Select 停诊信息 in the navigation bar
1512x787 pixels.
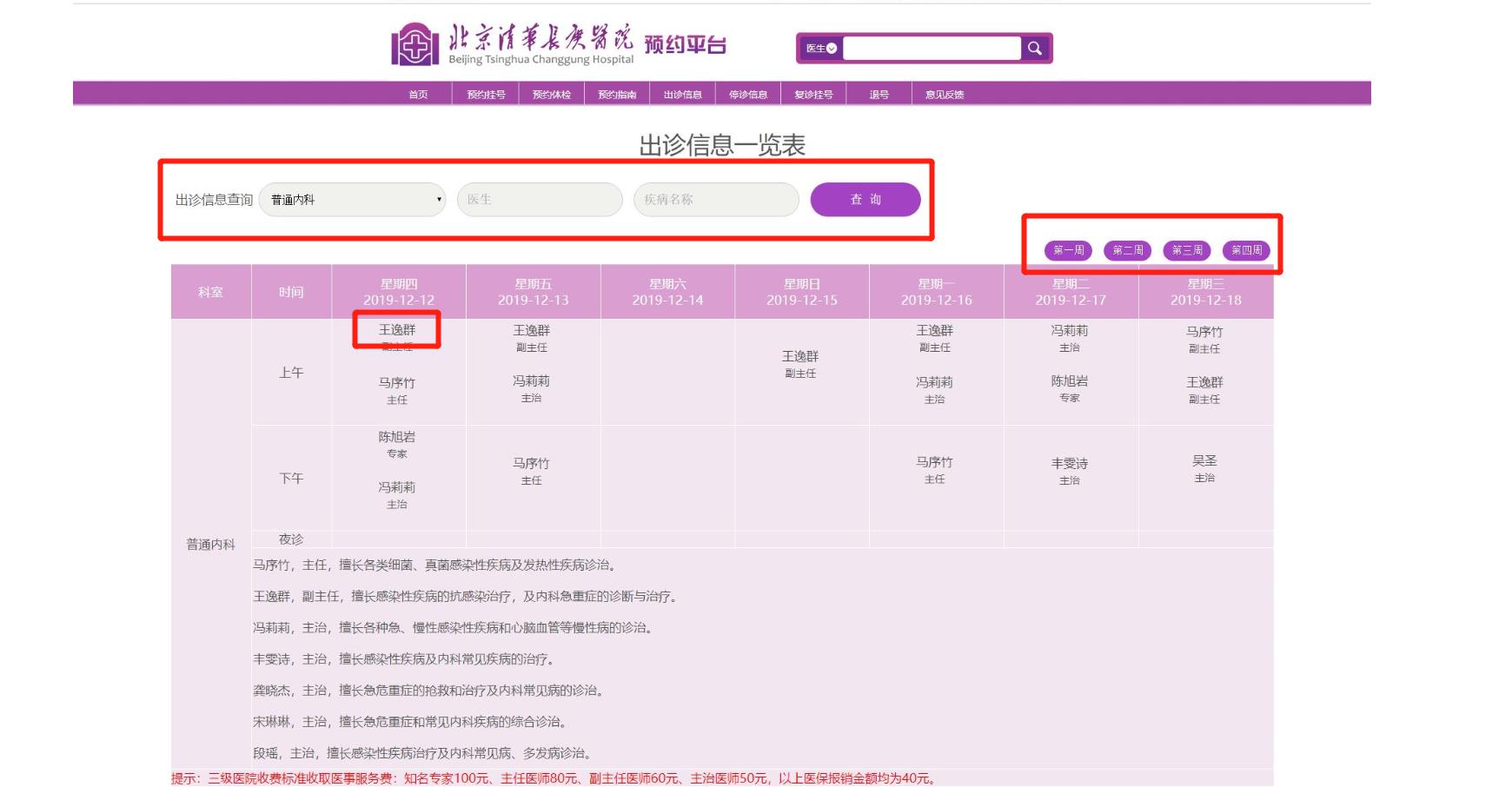coord(748,95)
